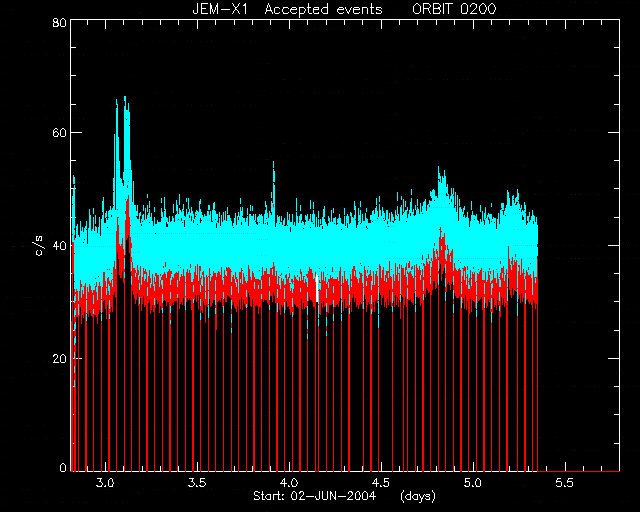Click the y-axis tick label 0
640x512 pixels.
[63, 467]
